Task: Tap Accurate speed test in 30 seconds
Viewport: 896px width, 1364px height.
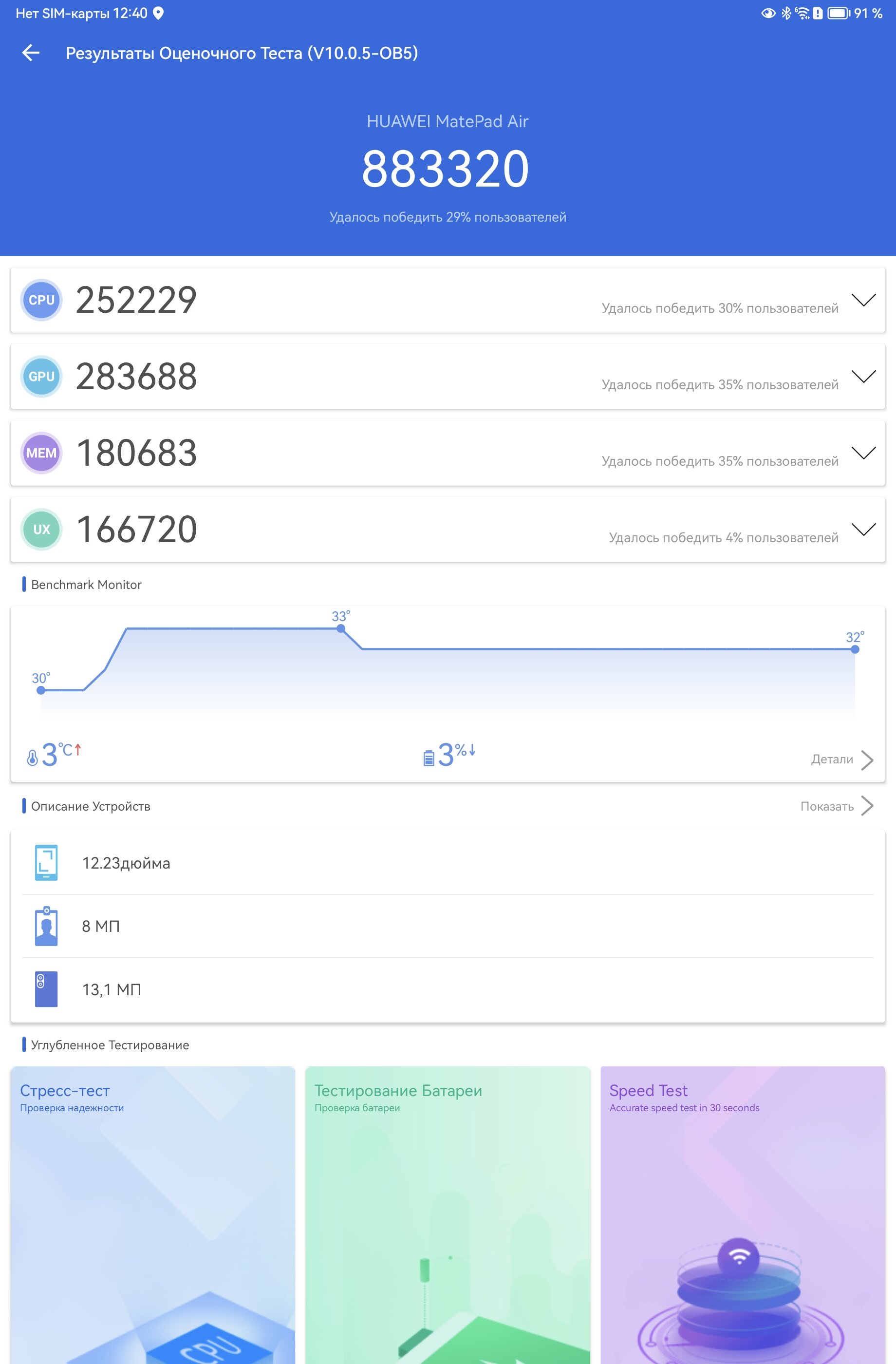Action: click(685, 1108)
